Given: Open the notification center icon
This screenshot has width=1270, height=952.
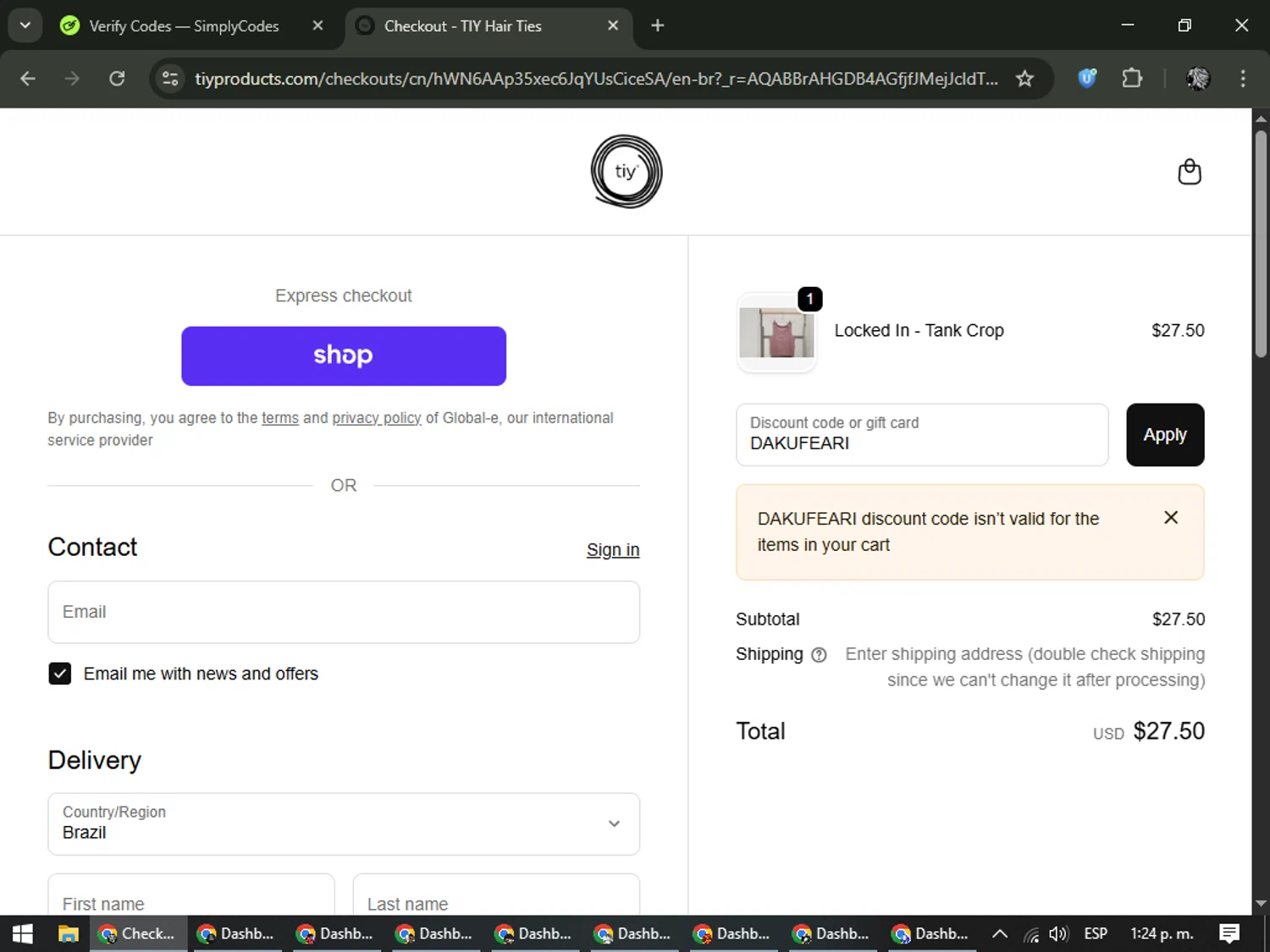Looking at the screenshot, I should (1229, 934).
